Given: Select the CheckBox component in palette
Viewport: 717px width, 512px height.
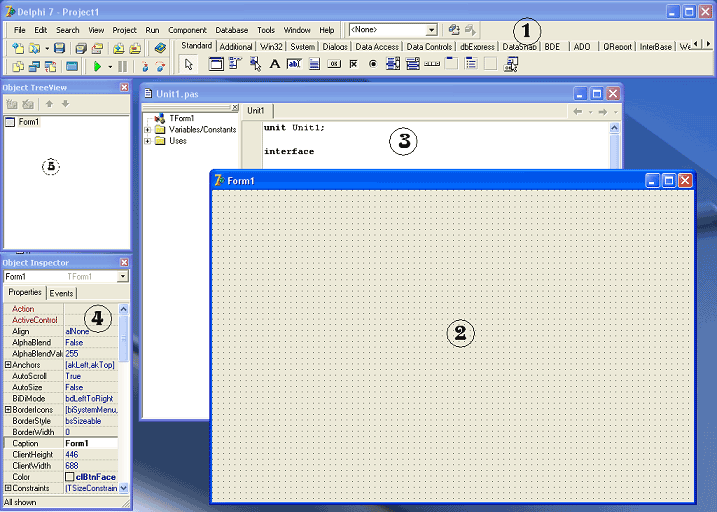Looking at the screenshot, I should coord(353,64).
